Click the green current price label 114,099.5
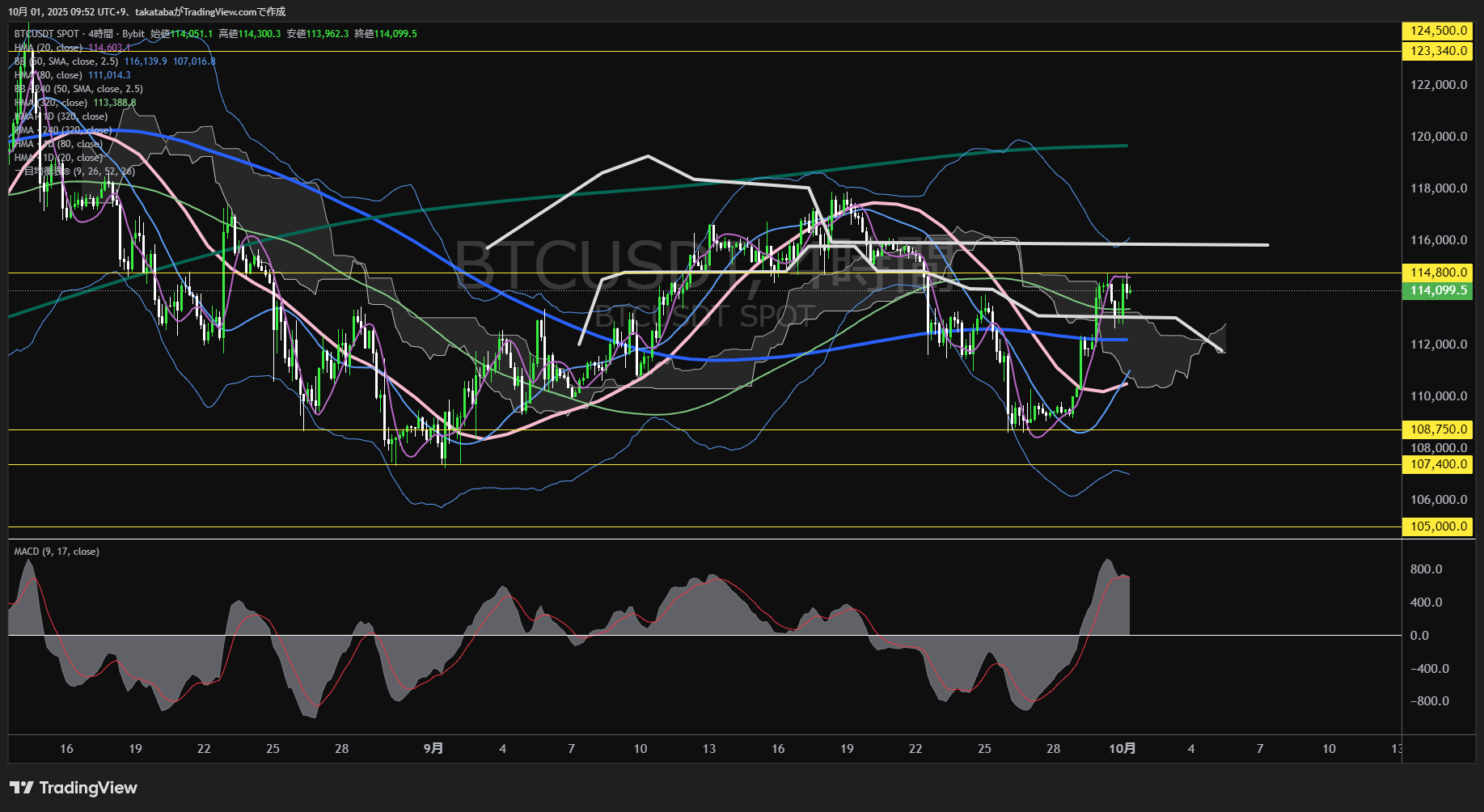1484x812 pixels. pyautogui.click(x=1437, y=290)
